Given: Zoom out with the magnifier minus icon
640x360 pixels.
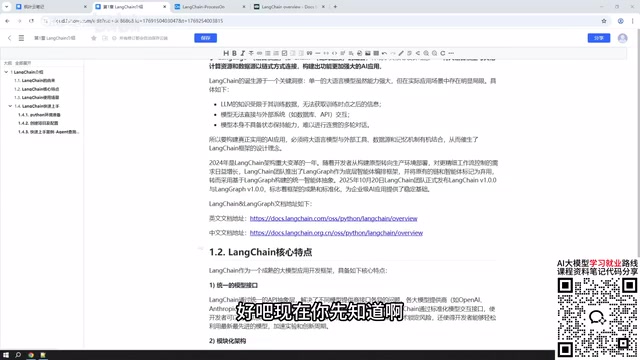Looking at the screenshot, I should [x=434, y=53].
